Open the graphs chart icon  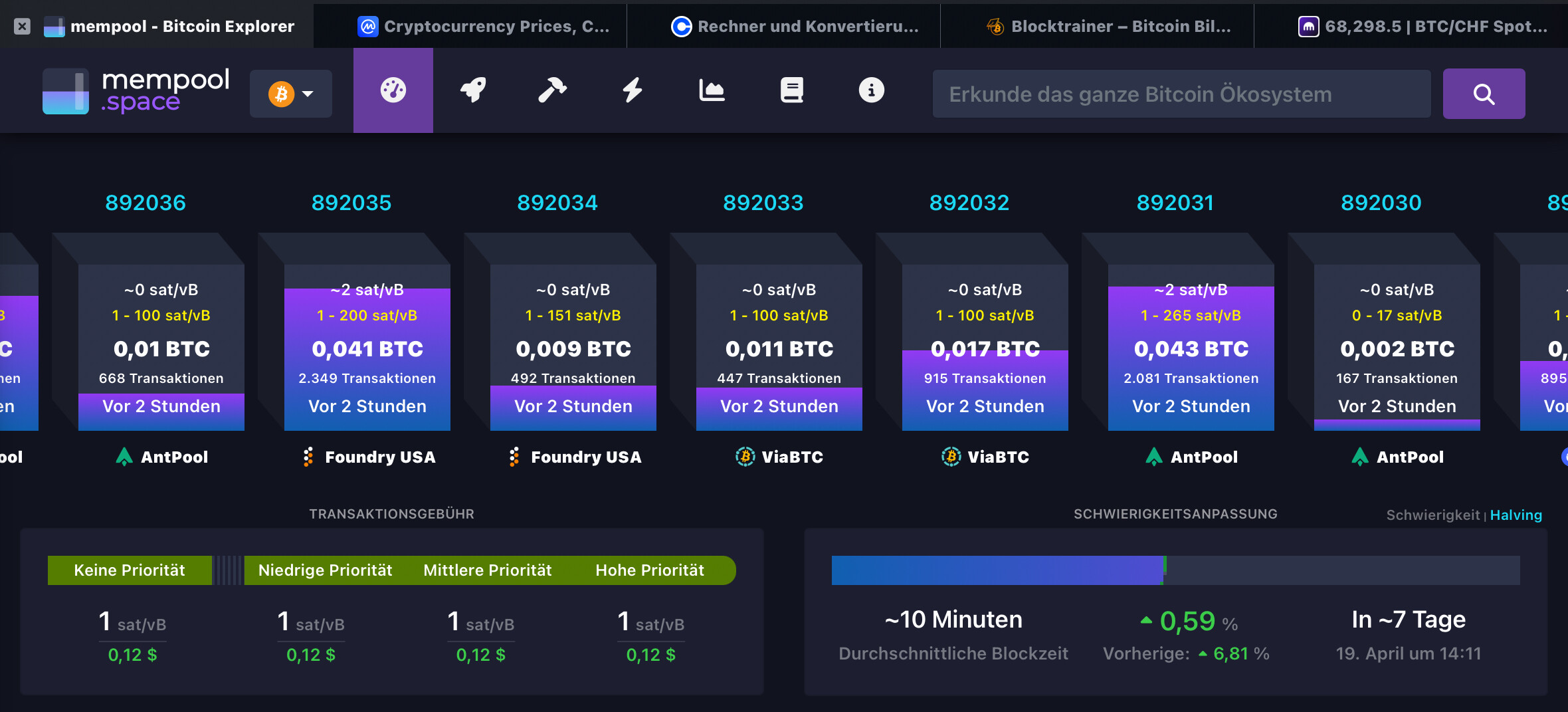pos(712,90)
